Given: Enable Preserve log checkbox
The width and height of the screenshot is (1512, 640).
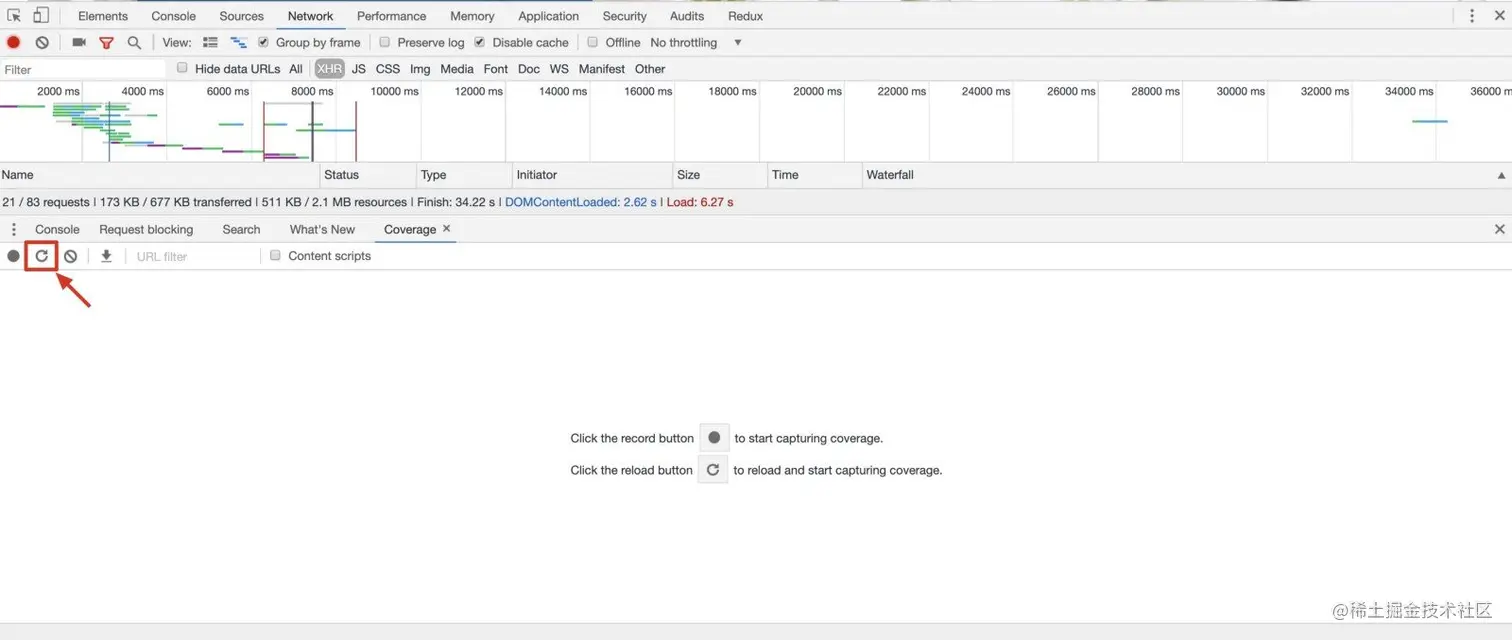Looking at the screenshot, I should pos(385,42).
